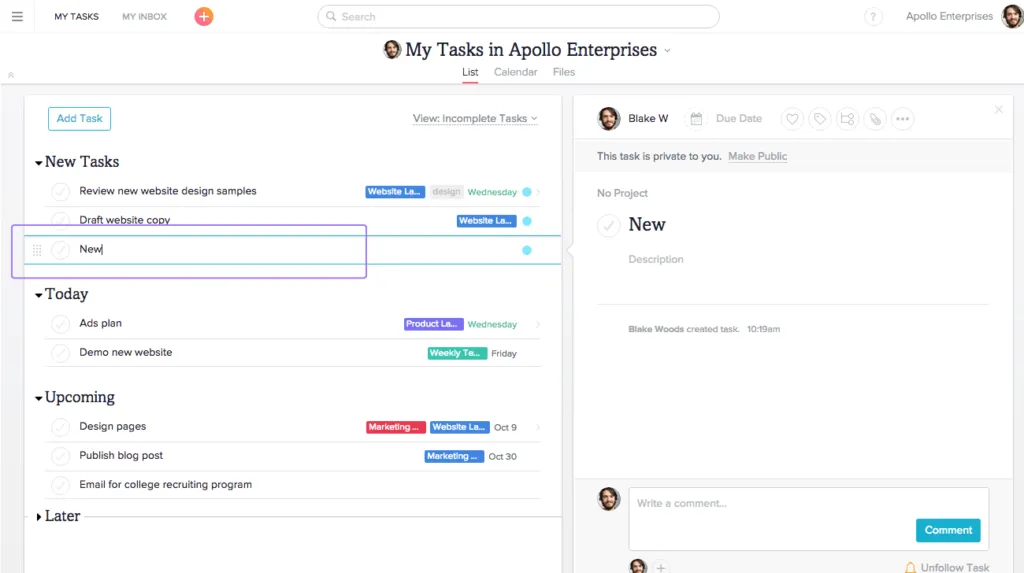Open the user profile avatar menu
The height and width of the screenshot is (573, 1024).
(x=1012, y=16)
